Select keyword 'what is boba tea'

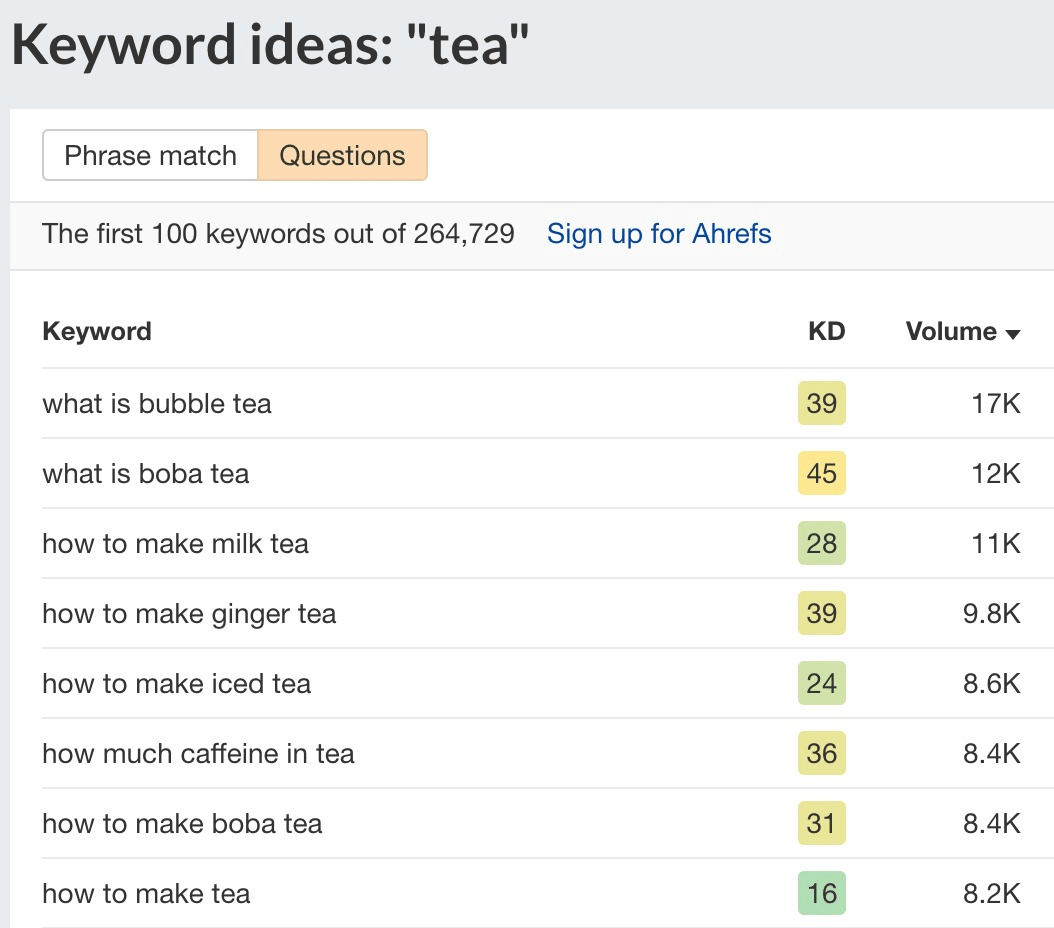click(x=144, y=474)
